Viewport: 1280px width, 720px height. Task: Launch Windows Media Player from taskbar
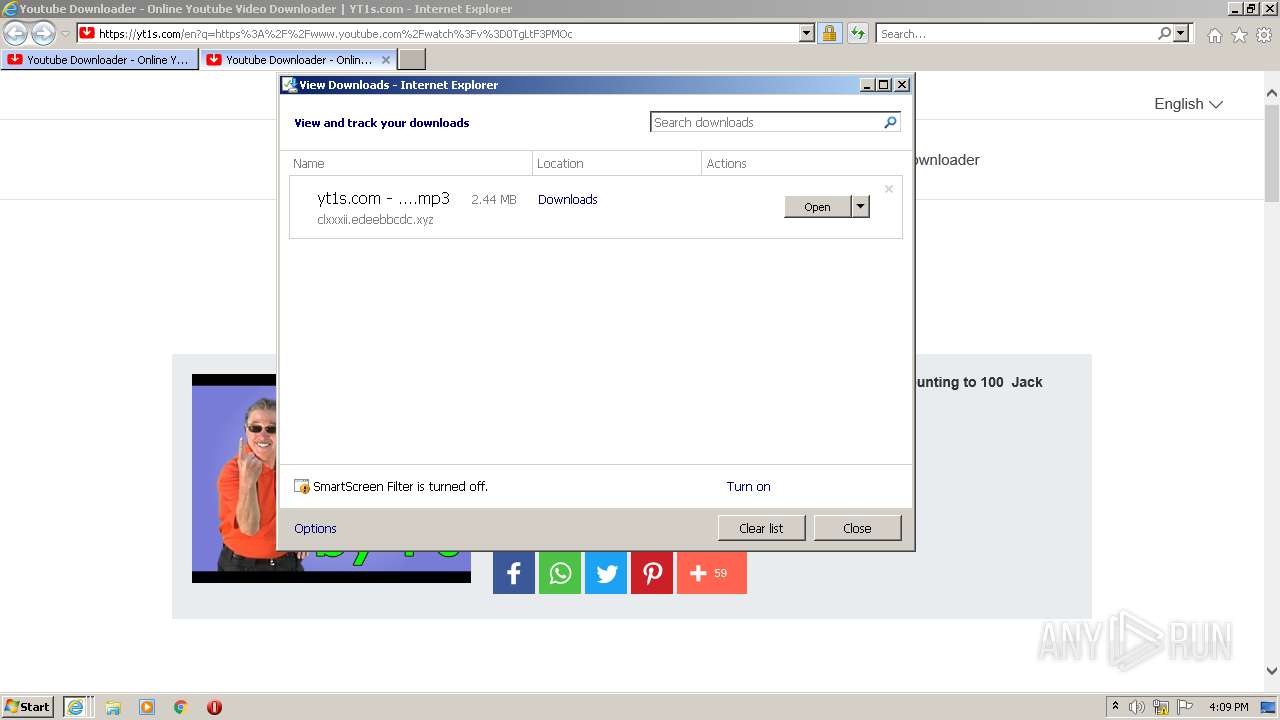coord(147,707)
